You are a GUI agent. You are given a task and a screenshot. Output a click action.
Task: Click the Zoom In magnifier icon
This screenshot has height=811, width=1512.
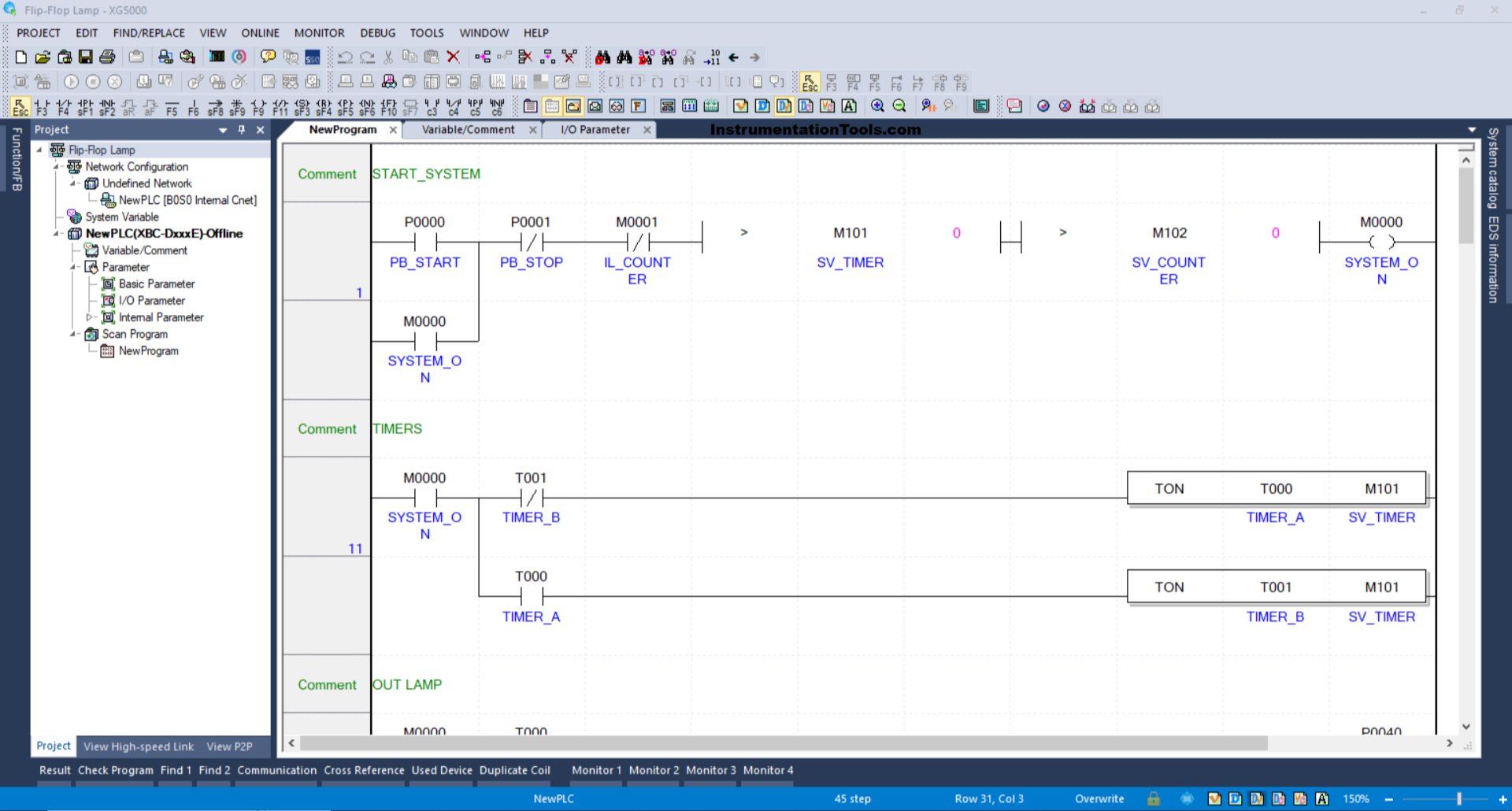pos(877,106)
